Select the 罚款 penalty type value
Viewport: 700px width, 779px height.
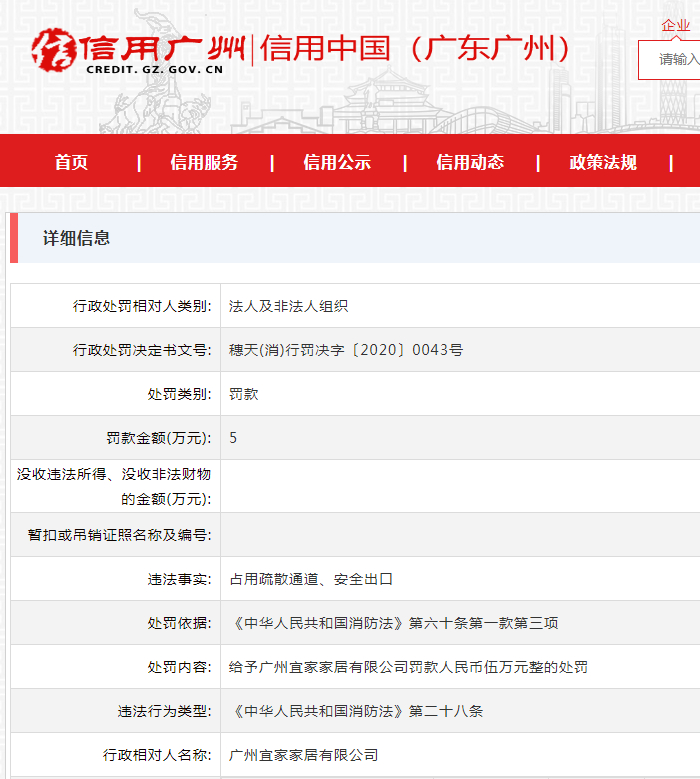tap(243, 394)
